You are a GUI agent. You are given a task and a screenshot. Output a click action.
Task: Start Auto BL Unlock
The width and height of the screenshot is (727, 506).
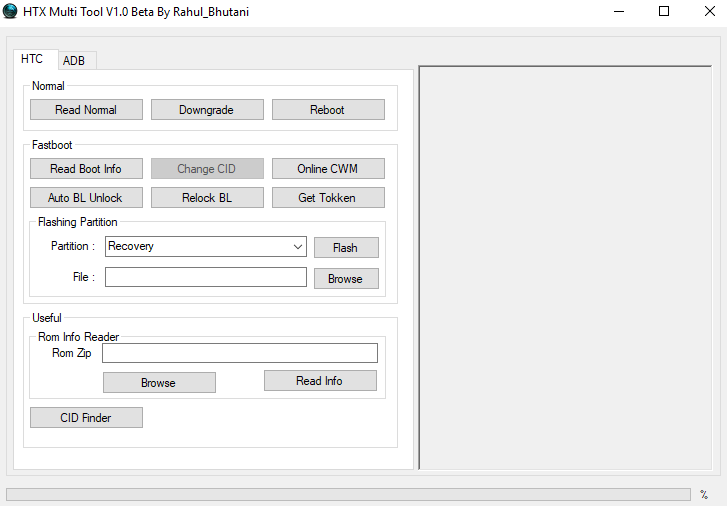coord(86,198)
